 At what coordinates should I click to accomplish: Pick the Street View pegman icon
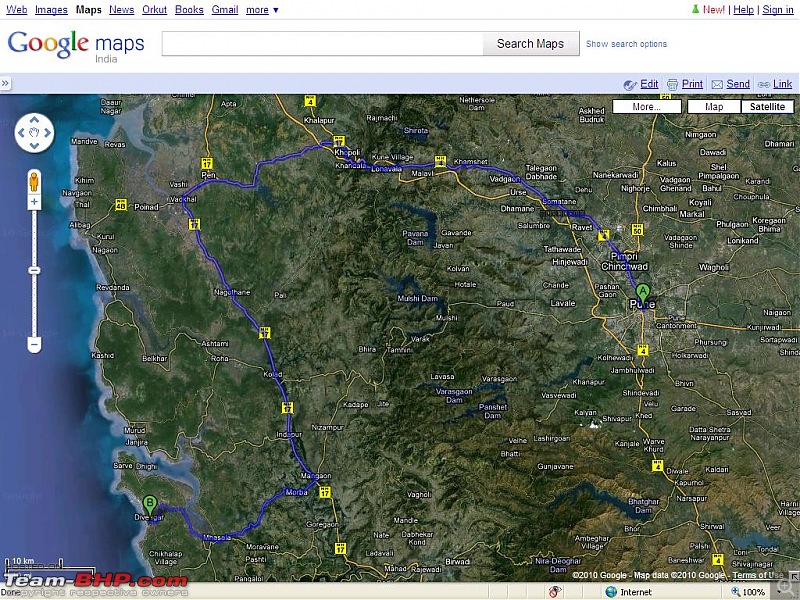(x=34, y=182)
